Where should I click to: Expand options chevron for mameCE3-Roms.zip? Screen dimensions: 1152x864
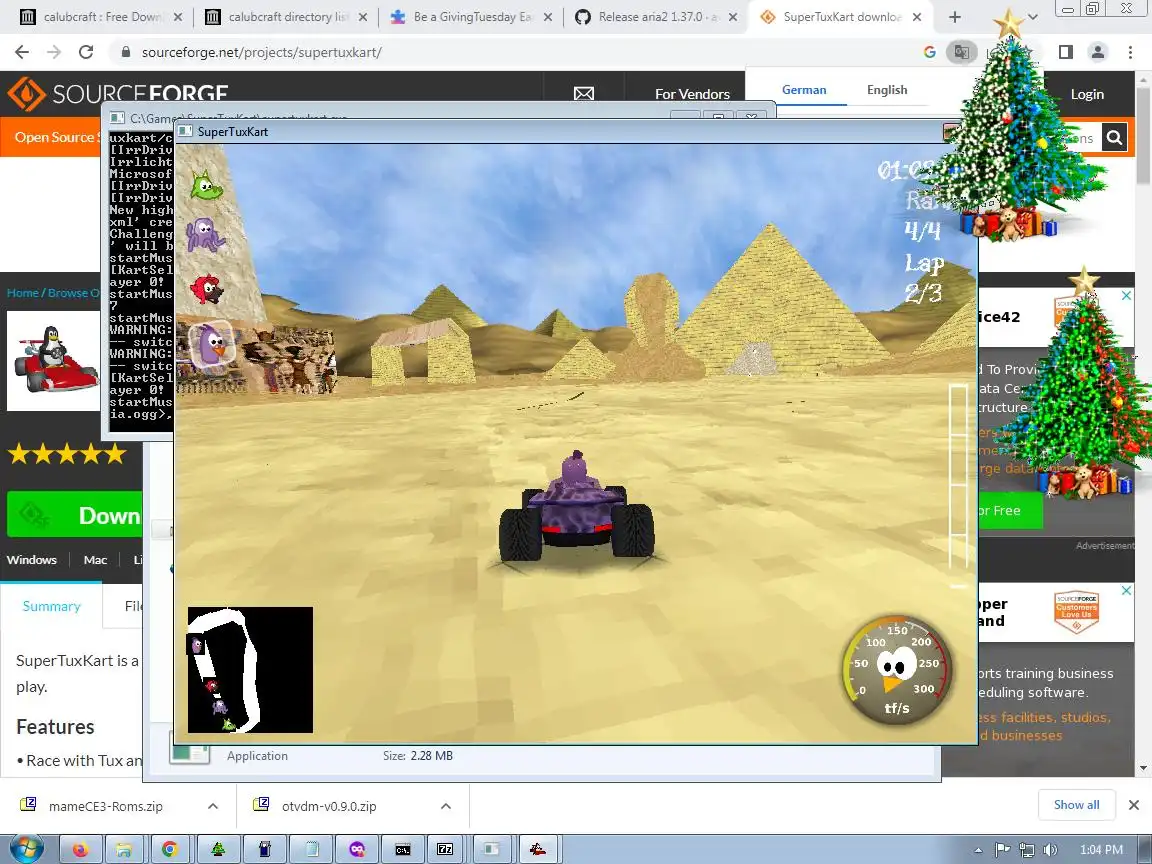coord(212,806)
